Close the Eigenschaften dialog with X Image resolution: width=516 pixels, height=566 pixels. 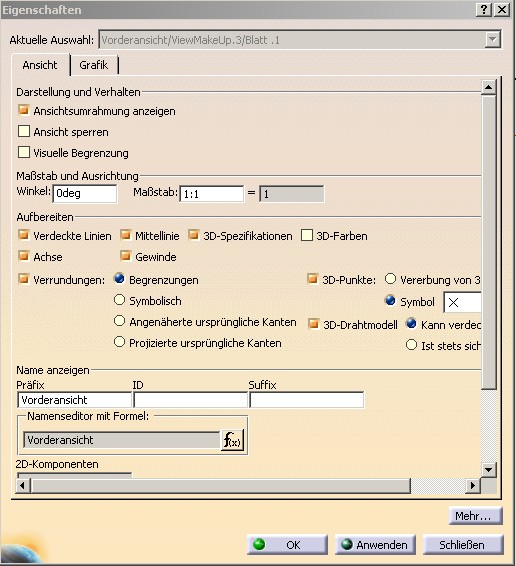click(x=502, y=9)
